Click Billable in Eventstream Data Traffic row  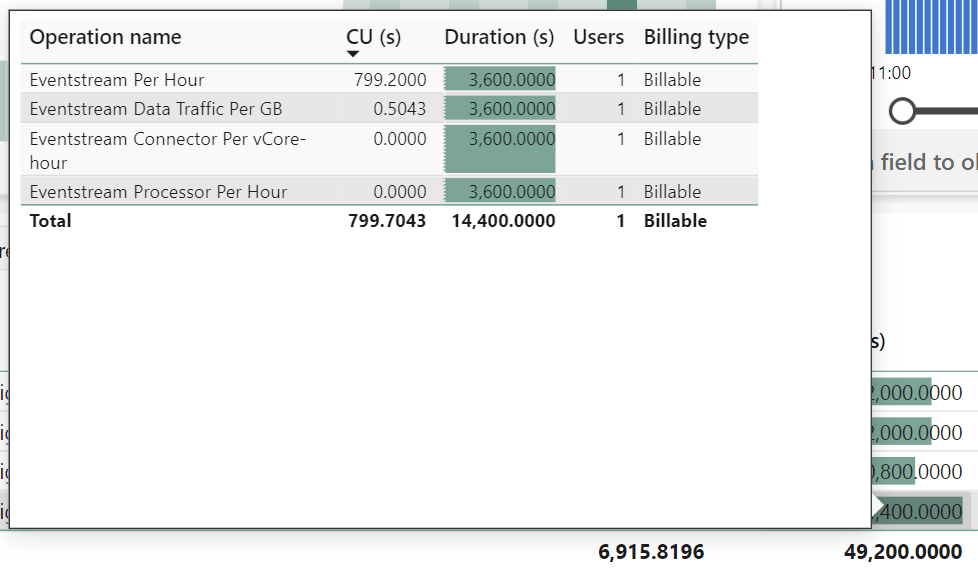coord(672,109)
